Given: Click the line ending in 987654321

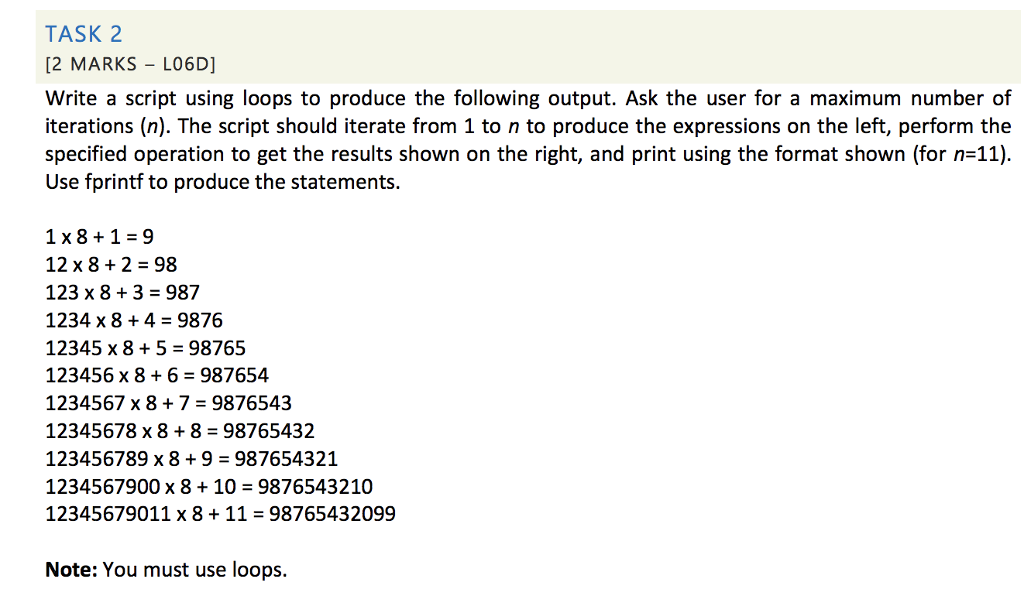Looking at the screenshot, I should 191,458.
